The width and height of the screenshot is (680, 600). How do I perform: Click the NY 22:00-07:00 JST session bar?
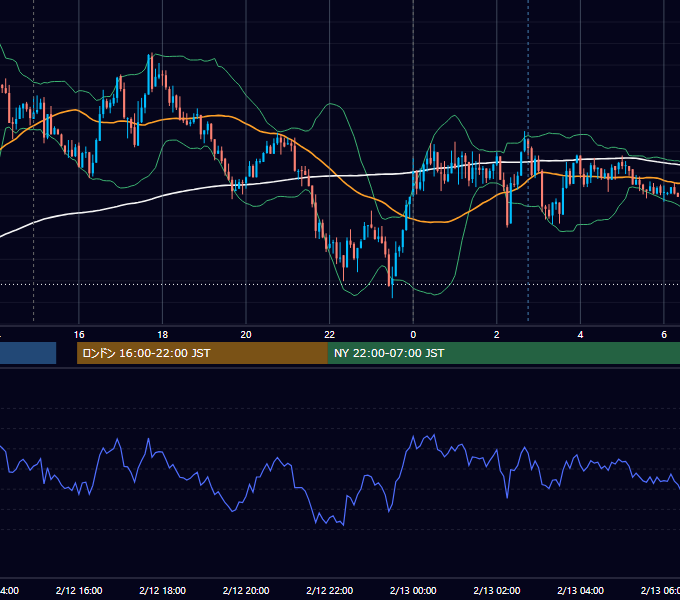click(x=503, y=353)
